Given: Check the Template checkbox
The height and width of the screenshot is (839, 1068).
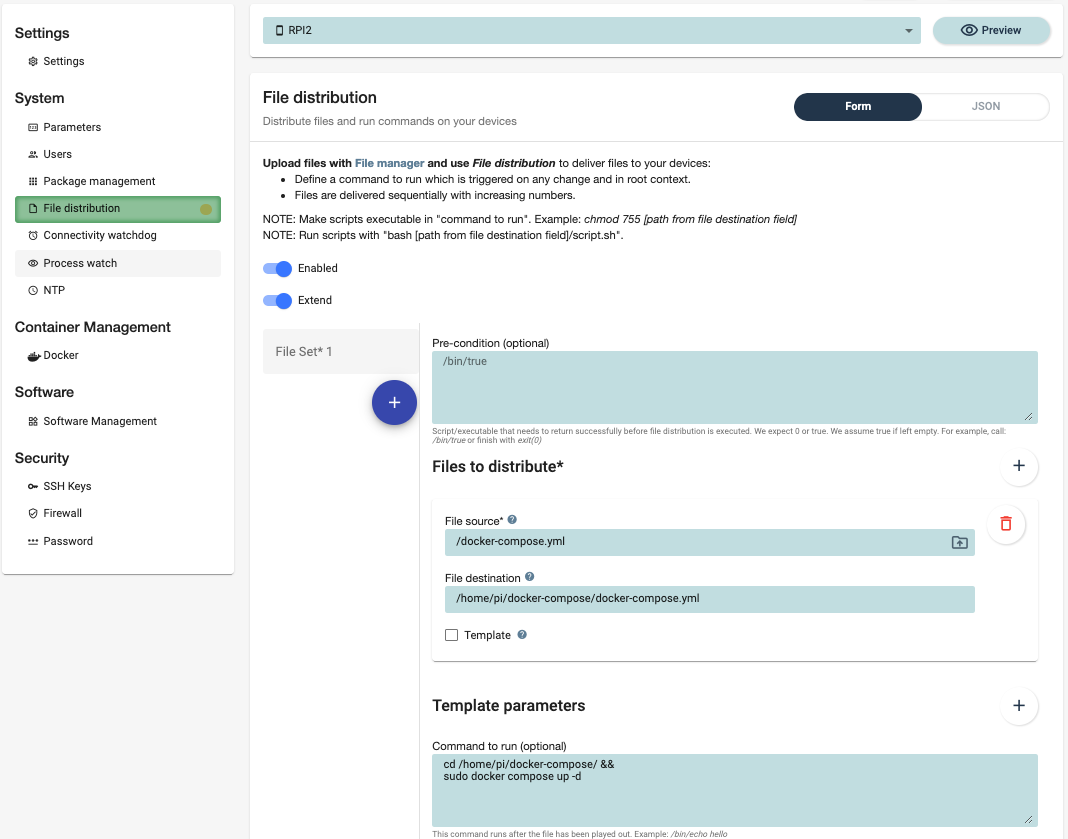Looking at the screenshot, I should [x=451, y=634].
